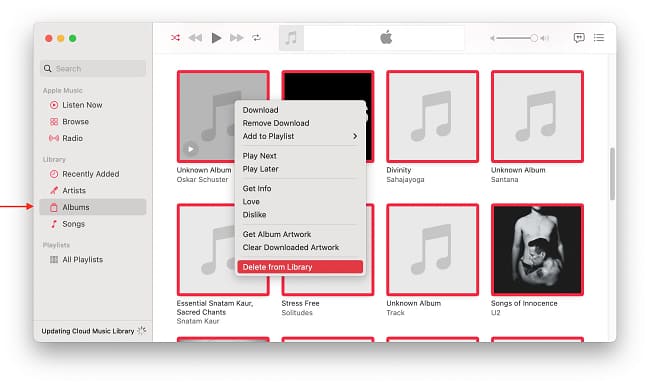Select Remove Download menu item
650x386 pixels.
click(x=300, y=123)
